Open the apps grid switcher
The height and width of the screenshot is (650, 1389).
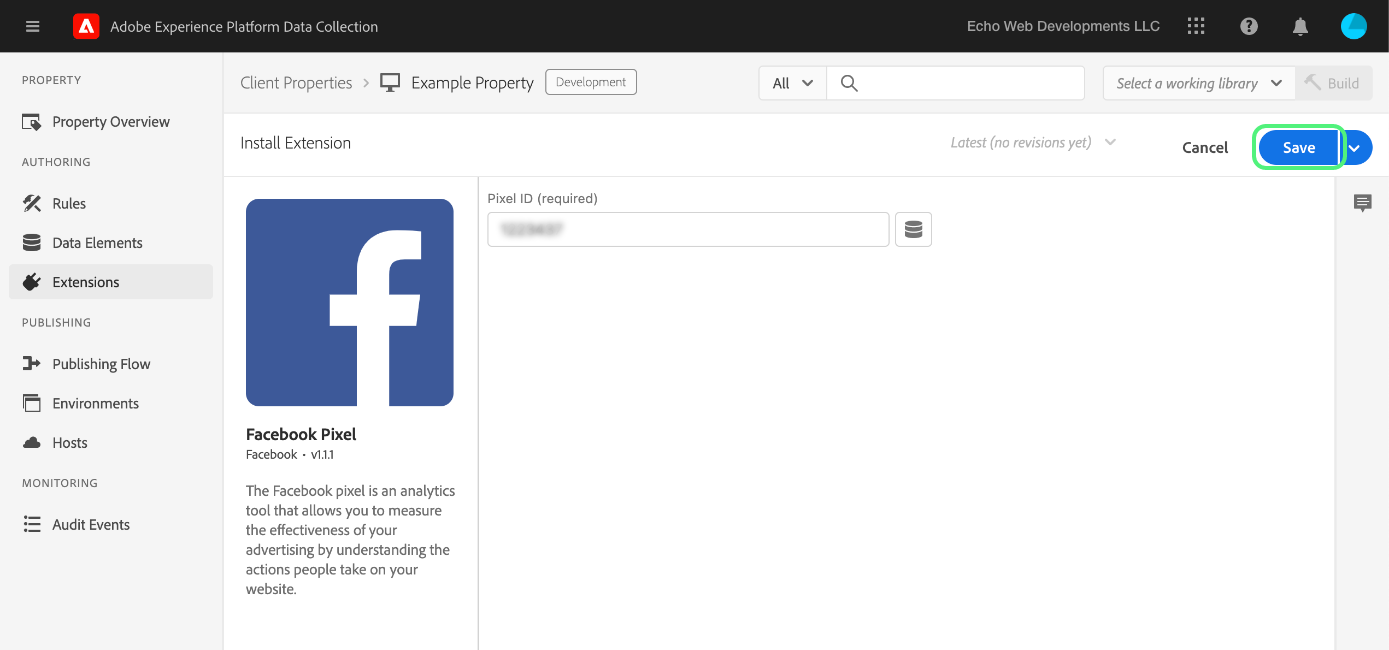click(1196, 26)
